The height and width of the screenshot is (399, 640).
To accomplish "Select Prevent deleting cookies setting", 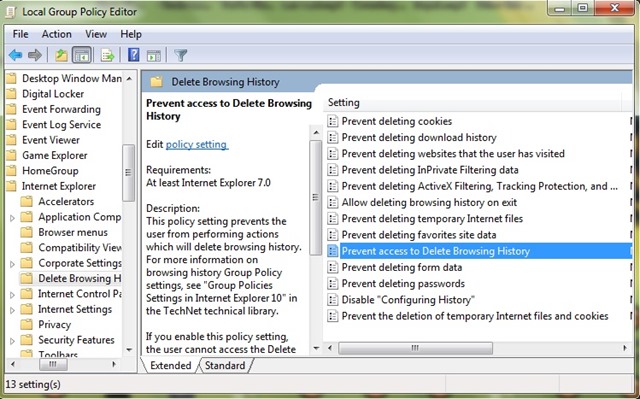I will 397,121.
